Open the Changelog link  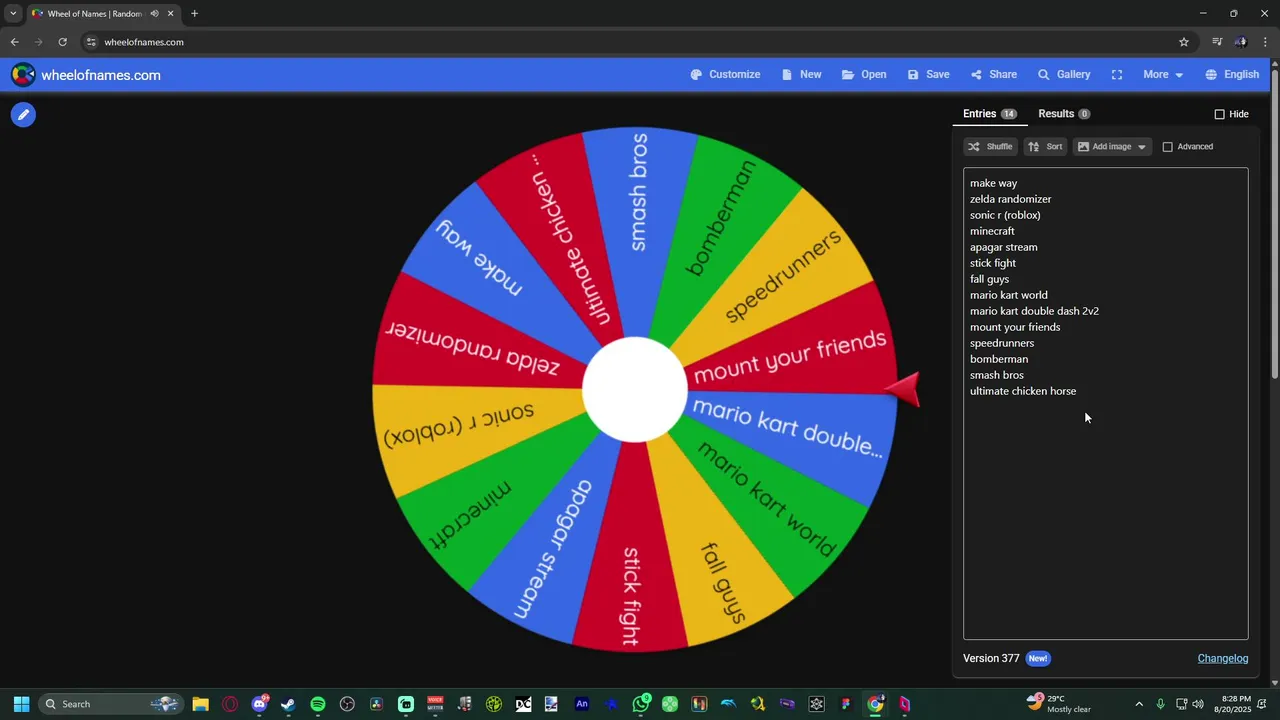1223,658
